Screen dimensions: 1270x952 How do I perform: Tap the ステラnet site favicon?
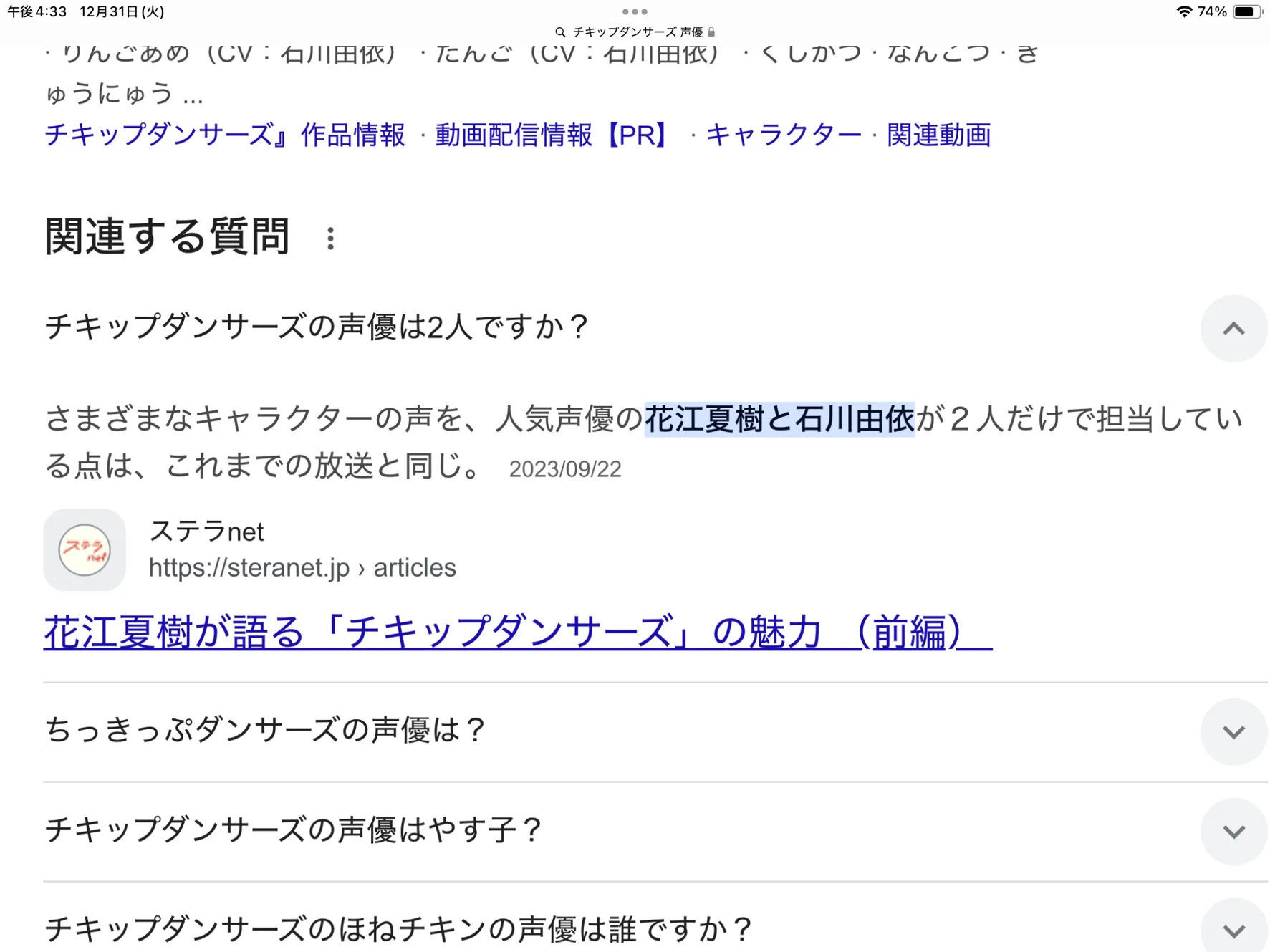[85, 550]
